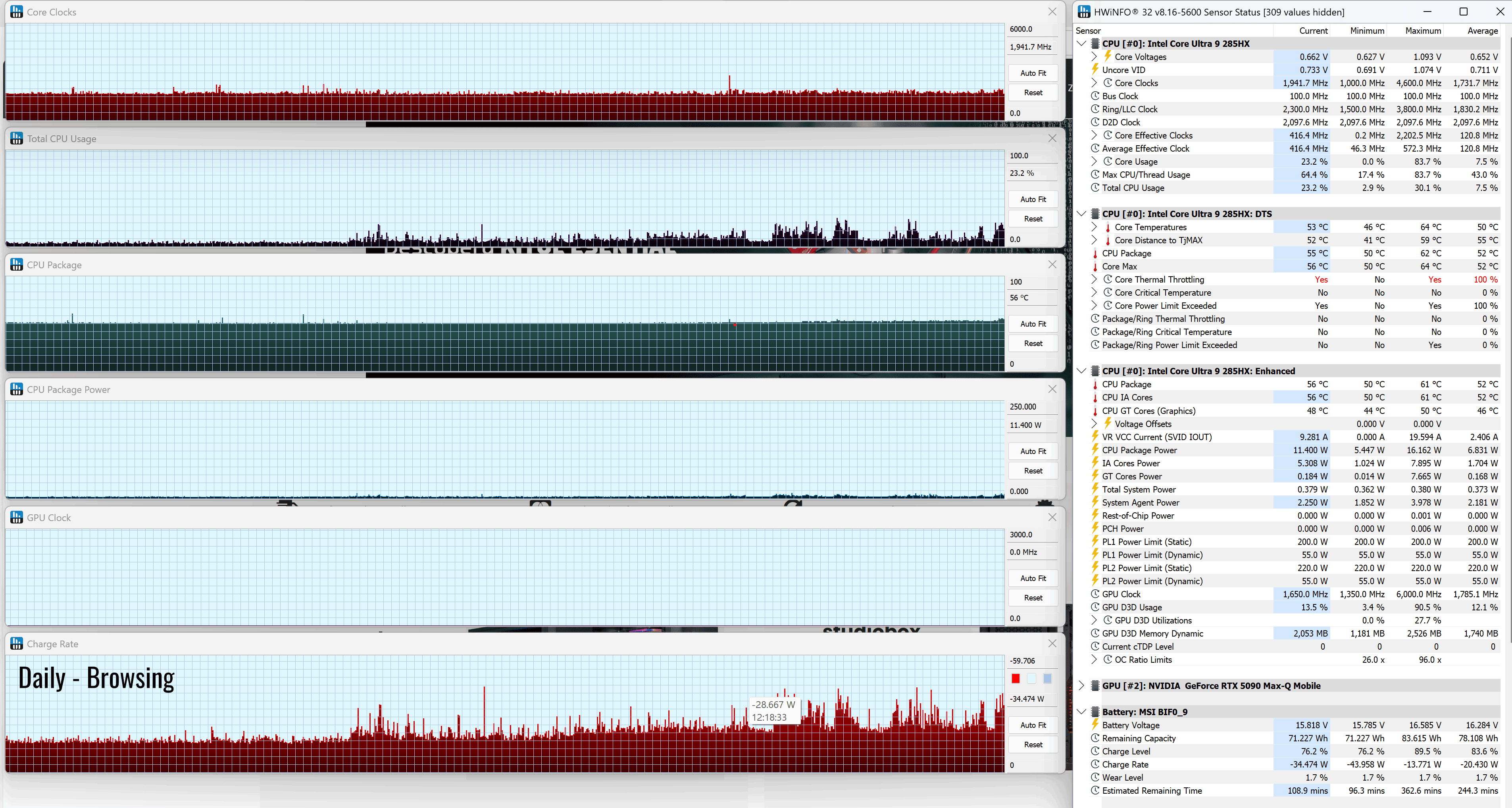Expand the Core Thermal Throttling row

pyautogui.click(x=1094, y=279)
